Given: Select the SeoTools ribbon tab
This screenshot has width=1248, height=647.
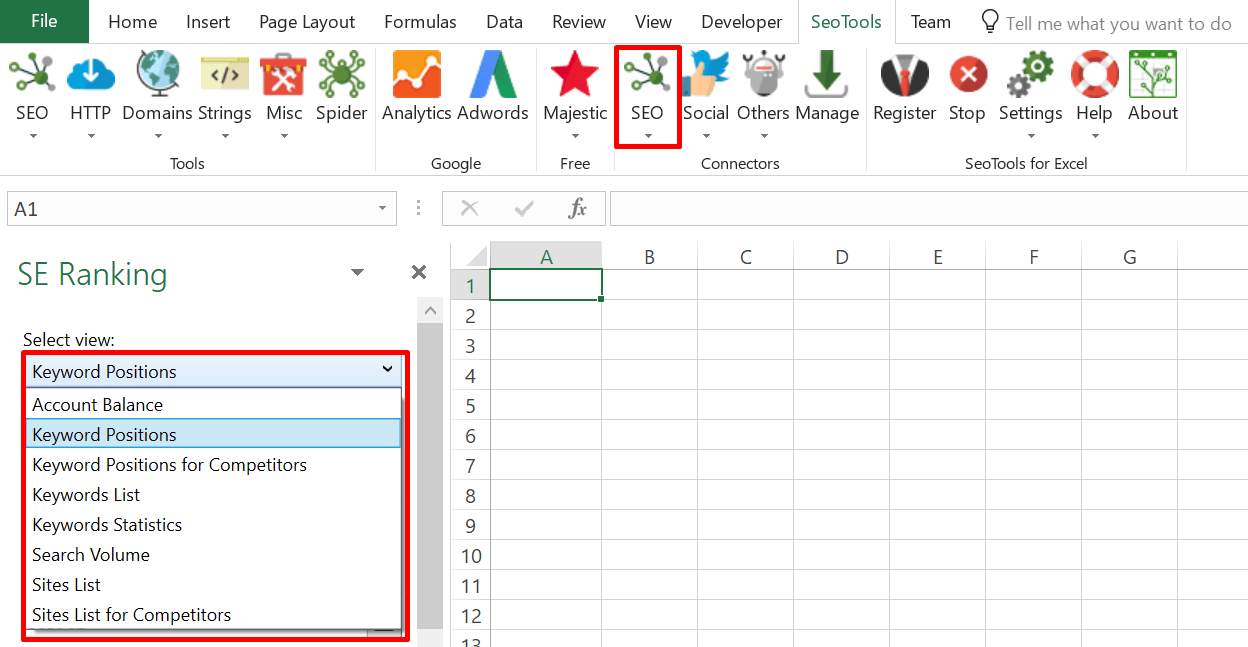Looking at the screenshot, I should pos(846,22).
